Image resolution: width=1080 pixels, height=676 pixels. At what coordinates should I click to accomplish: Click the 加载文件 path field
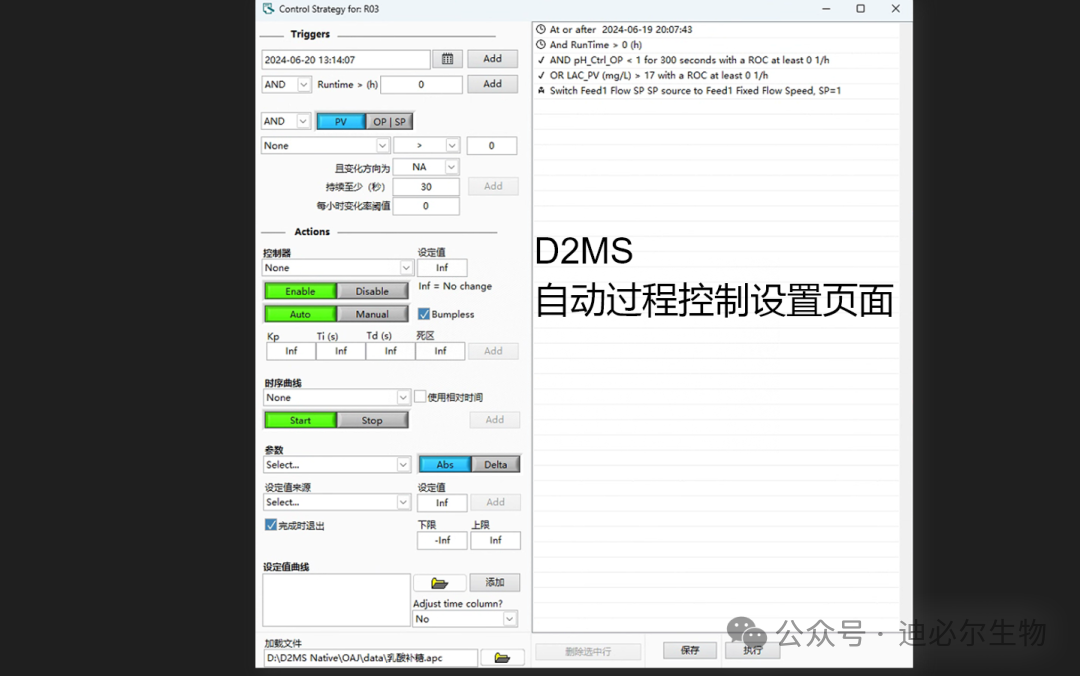(370, 658)
